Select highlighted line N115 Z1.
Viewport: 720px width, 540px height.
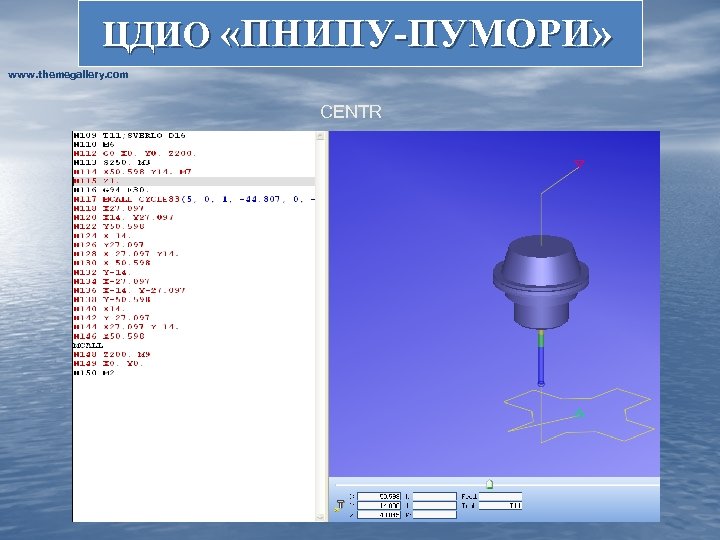[194, 181]
